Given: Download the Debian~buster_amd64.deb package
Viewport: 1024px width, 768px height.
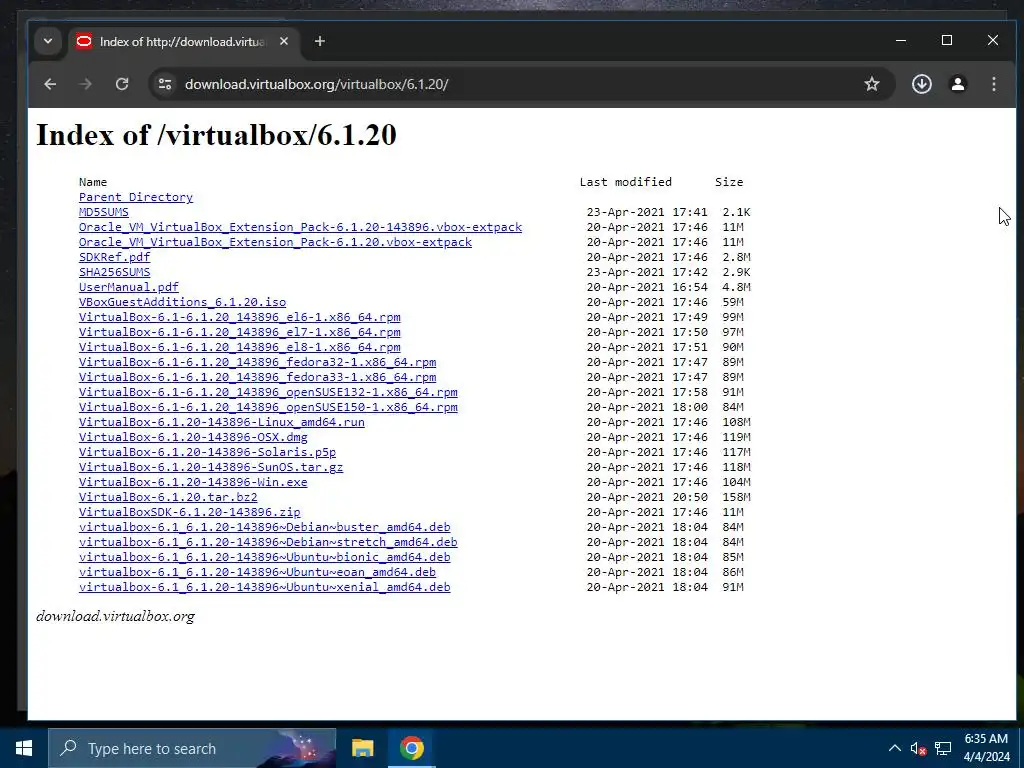Looking at the screenshot, I should click(x=264, y=528).
